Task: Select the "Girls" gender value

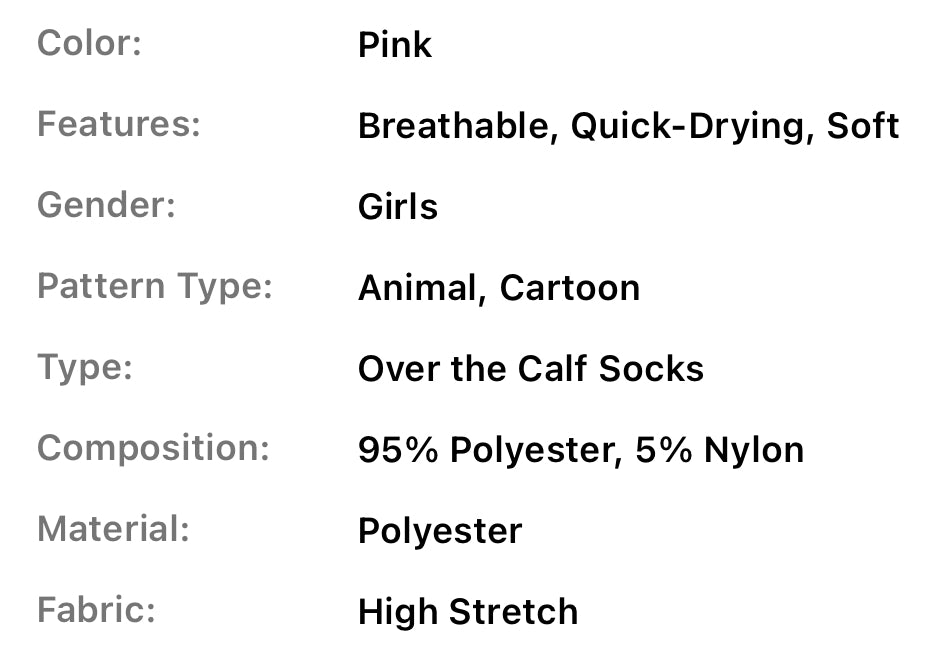Action: tap(398, 207)
